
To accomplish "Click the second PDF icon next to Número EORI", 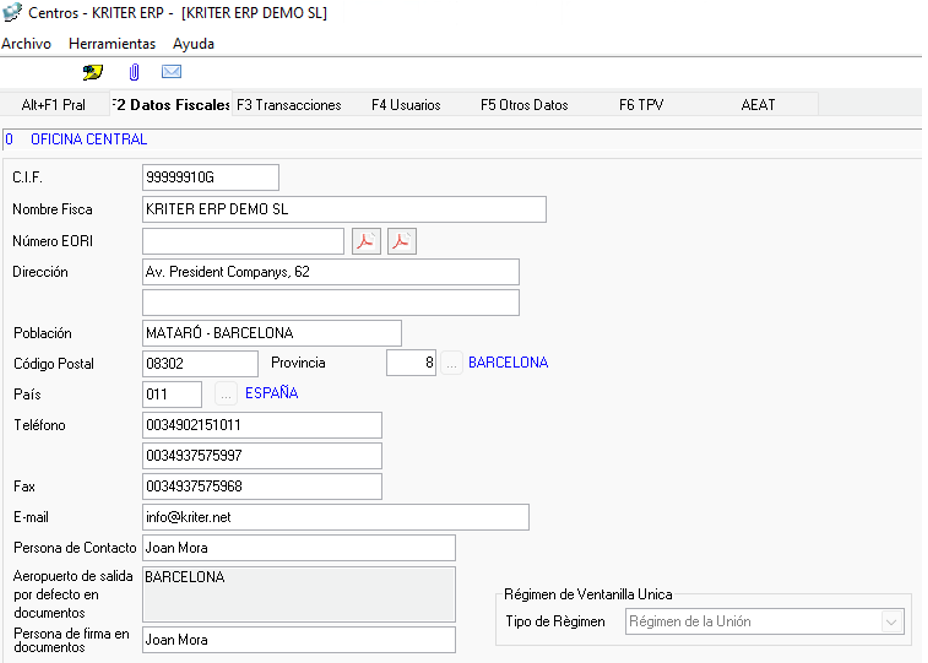I will [402, 241].
